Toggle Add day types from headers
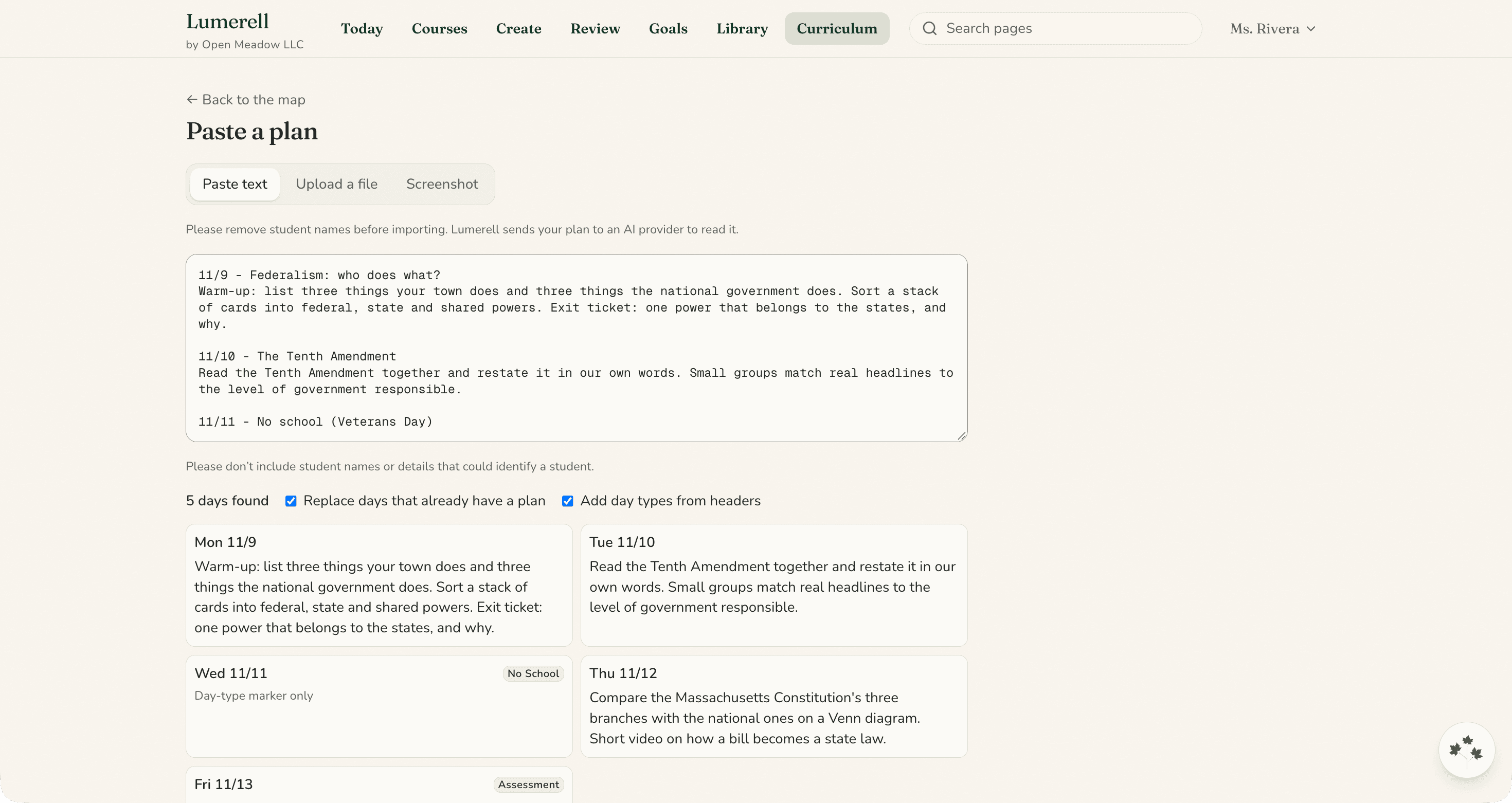This screenshot has height=803, width=1512. click(x=567, y=501)
